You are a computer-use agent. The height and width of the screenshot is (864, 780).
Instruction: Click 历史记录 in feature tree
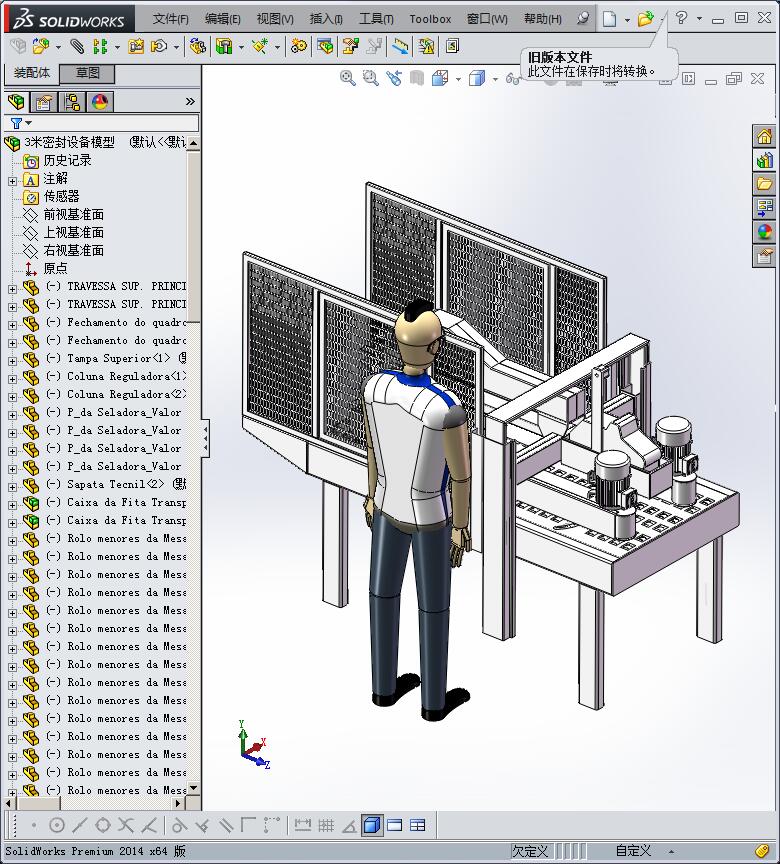(67, 161)
